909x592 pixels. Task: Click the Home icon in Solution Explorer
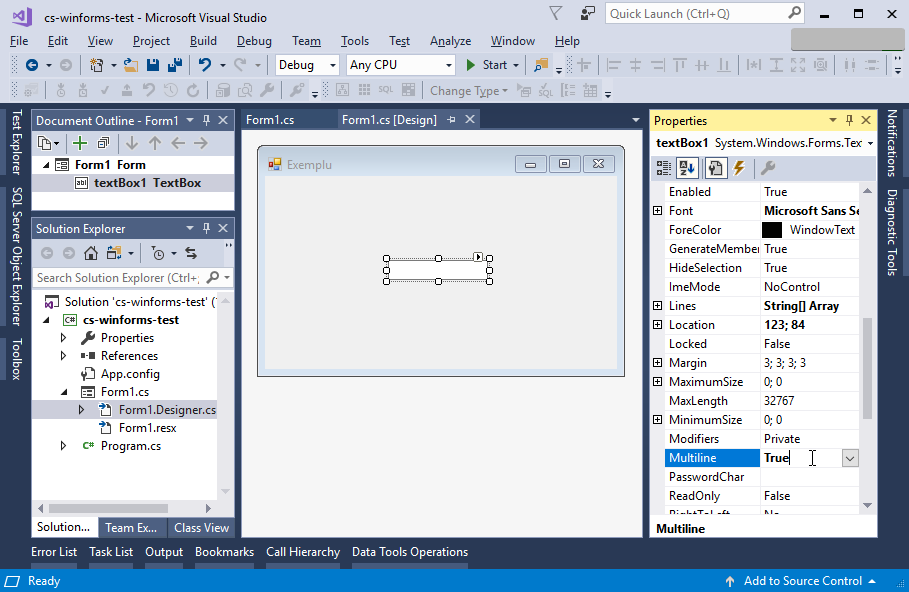click(x=90, y=253)
